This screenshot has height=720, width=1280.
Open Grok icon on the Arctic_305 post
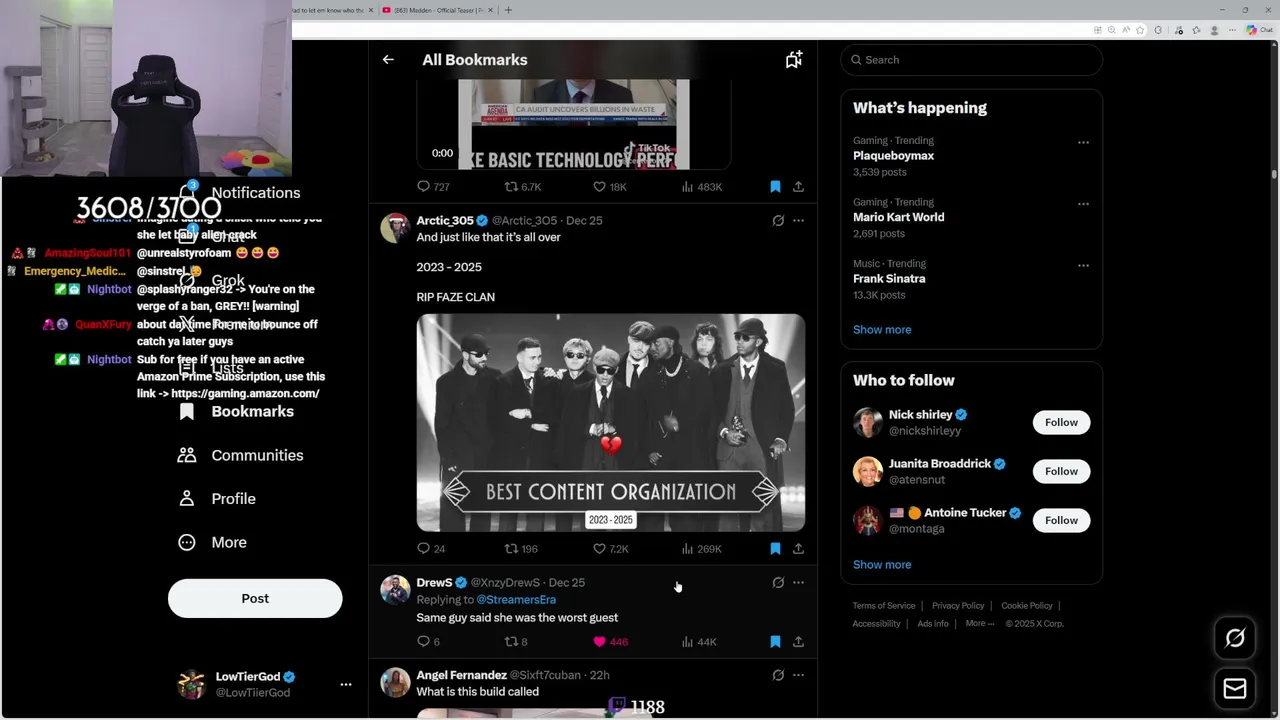pyautogui.click(x=778, y=221)
